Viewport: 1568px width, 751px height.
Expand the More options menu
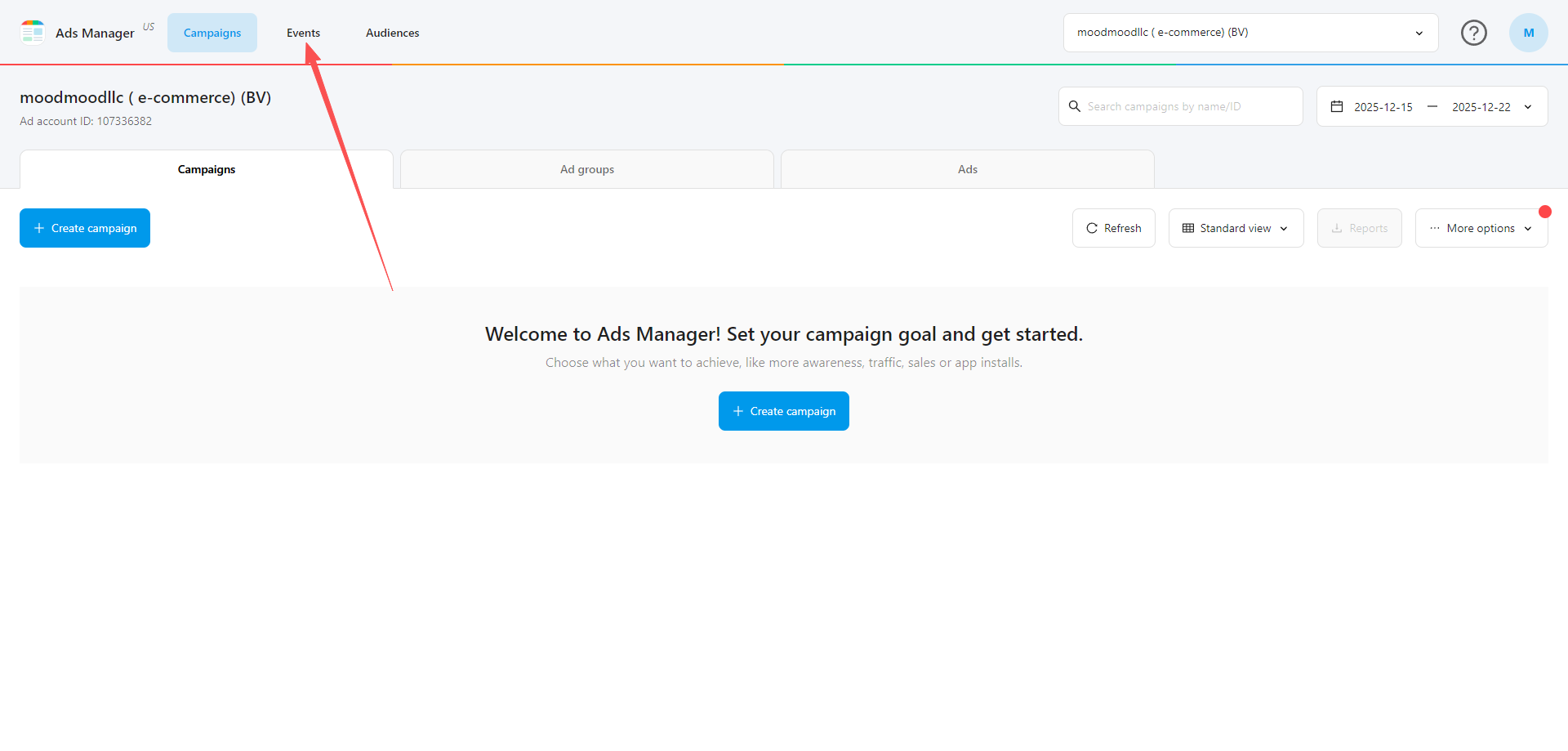1481,228
